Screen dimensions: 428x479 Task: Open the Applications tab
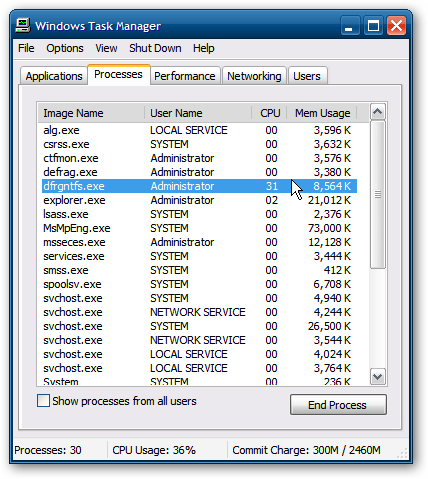click(x=54, y=76)
